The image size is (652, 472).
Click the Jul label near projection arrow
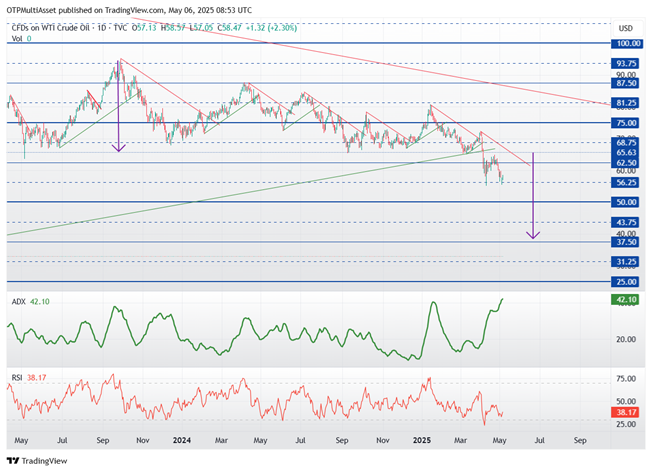click(x=539, y=440)
